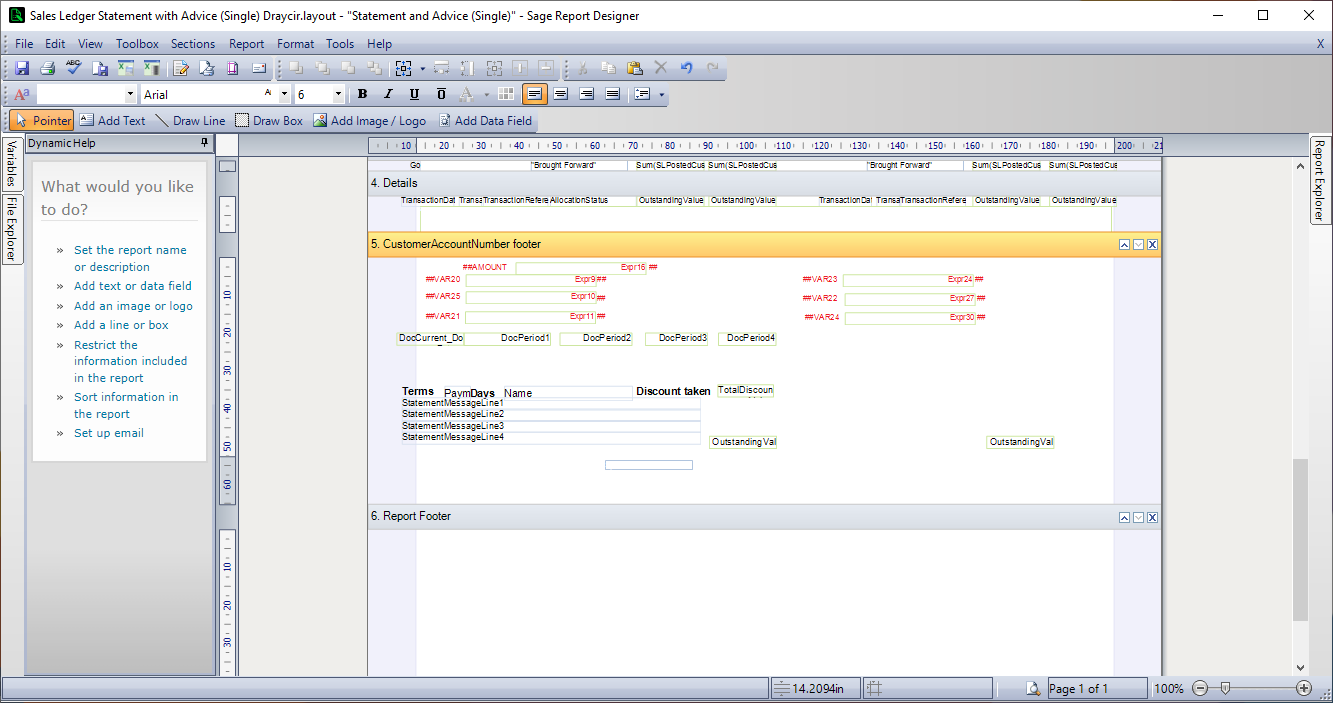This screenshot has width=1333, height=703.
Task: Toggle Overline formatting
Action: (x=441, y=94)
